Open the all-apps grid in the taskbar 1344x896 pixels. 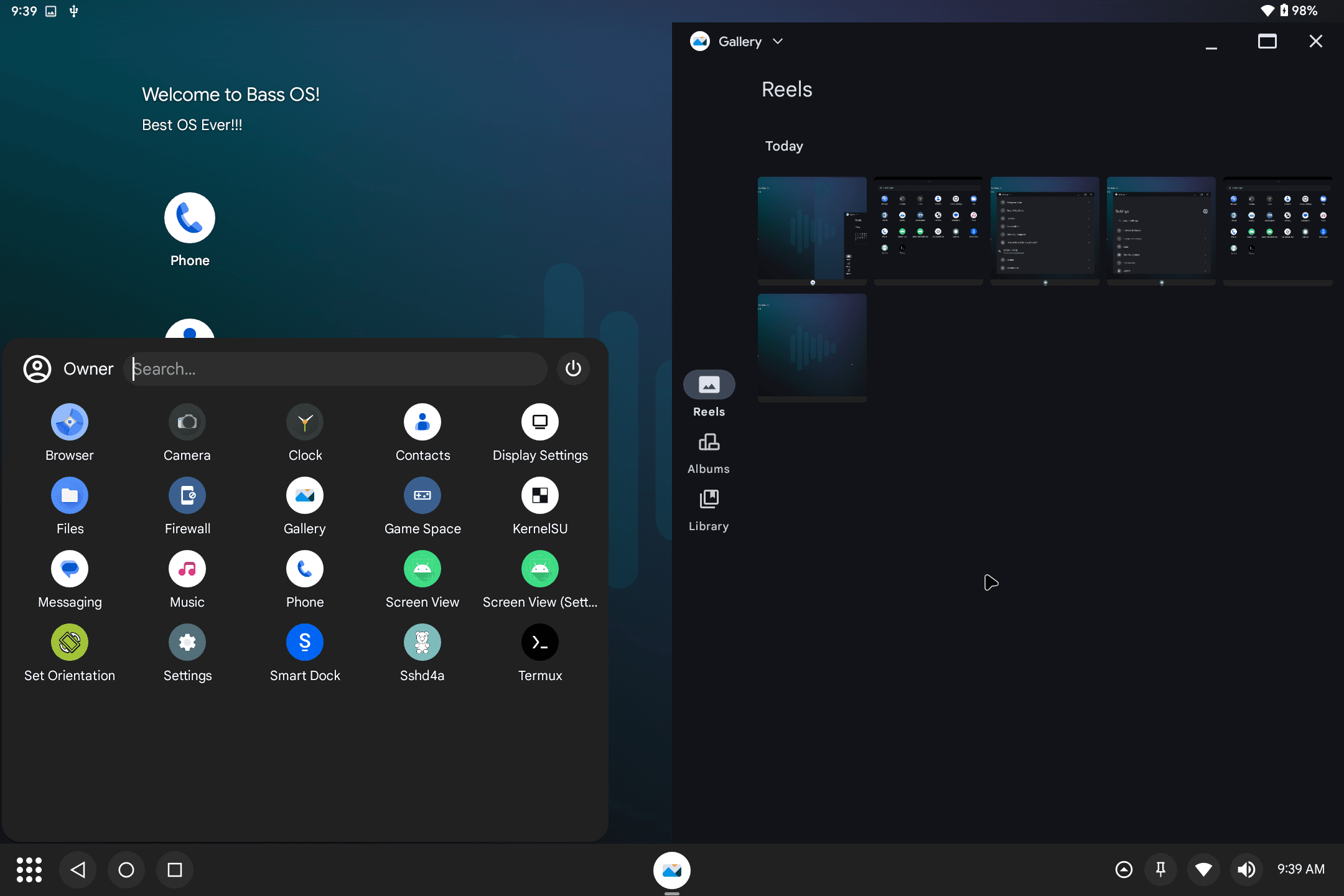pyautogui.click(x=29, y=870)
